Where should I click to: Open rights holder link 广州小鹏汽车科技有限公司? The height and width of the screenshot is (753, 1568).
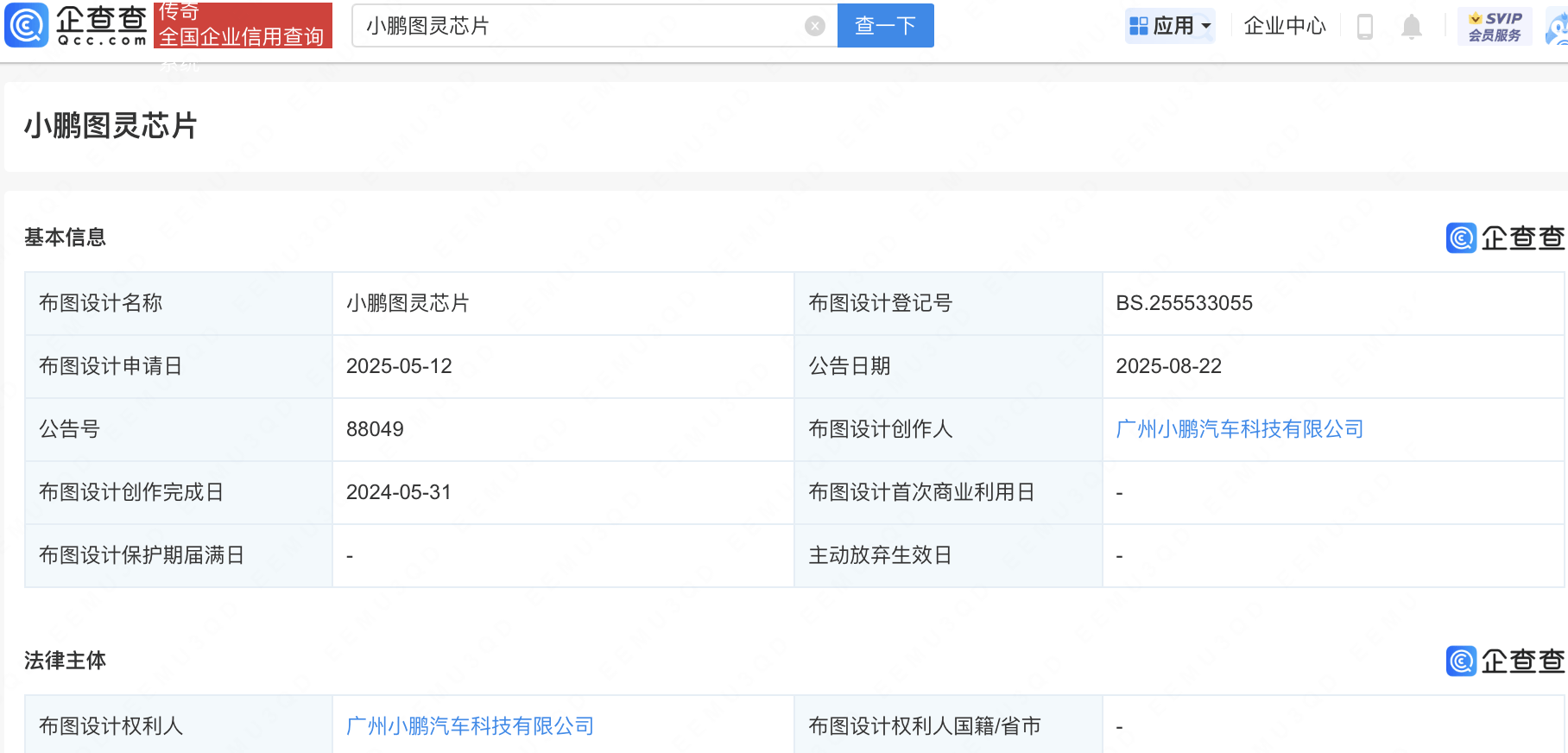point(470,726)
